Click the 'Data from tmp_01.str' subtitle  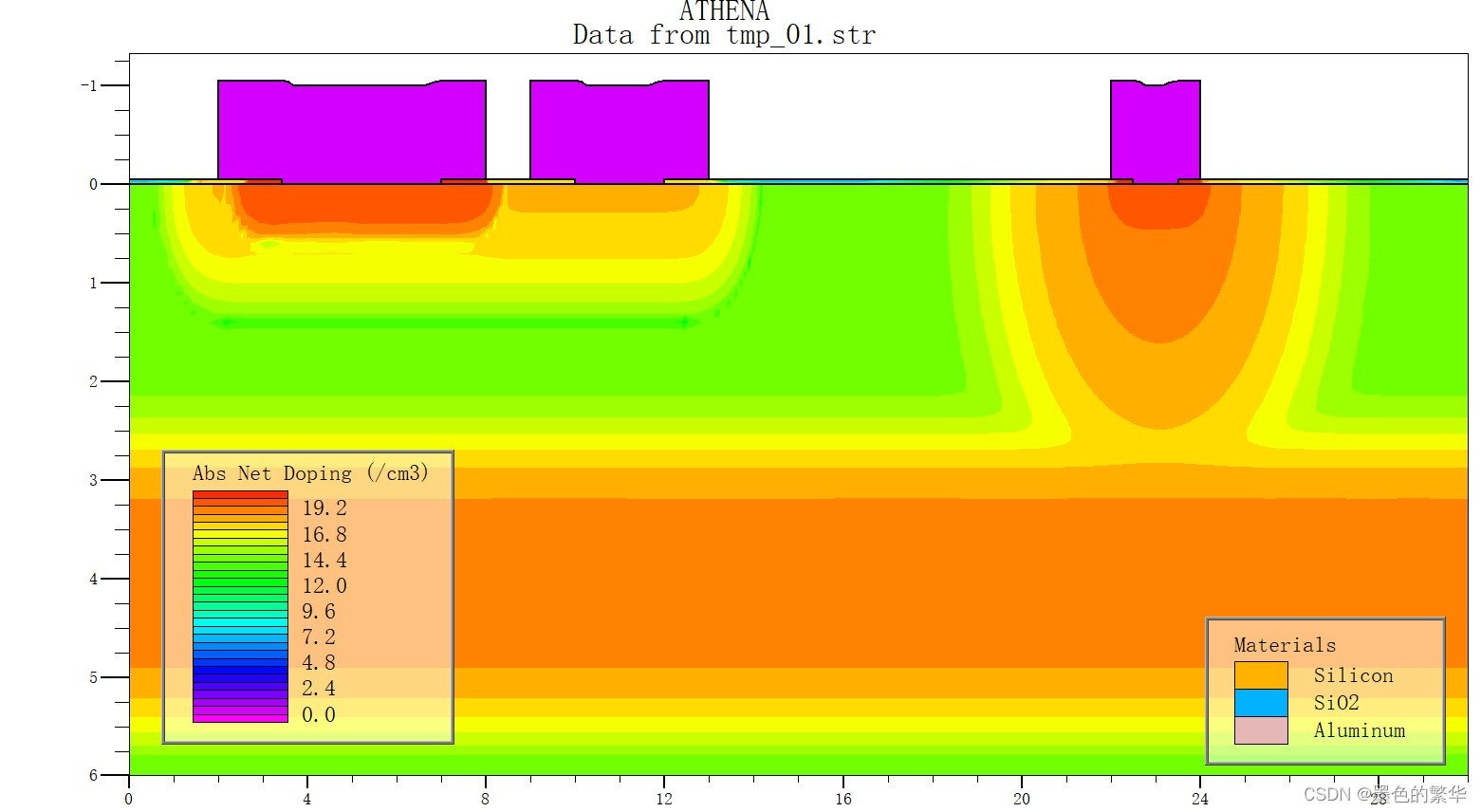724,36
